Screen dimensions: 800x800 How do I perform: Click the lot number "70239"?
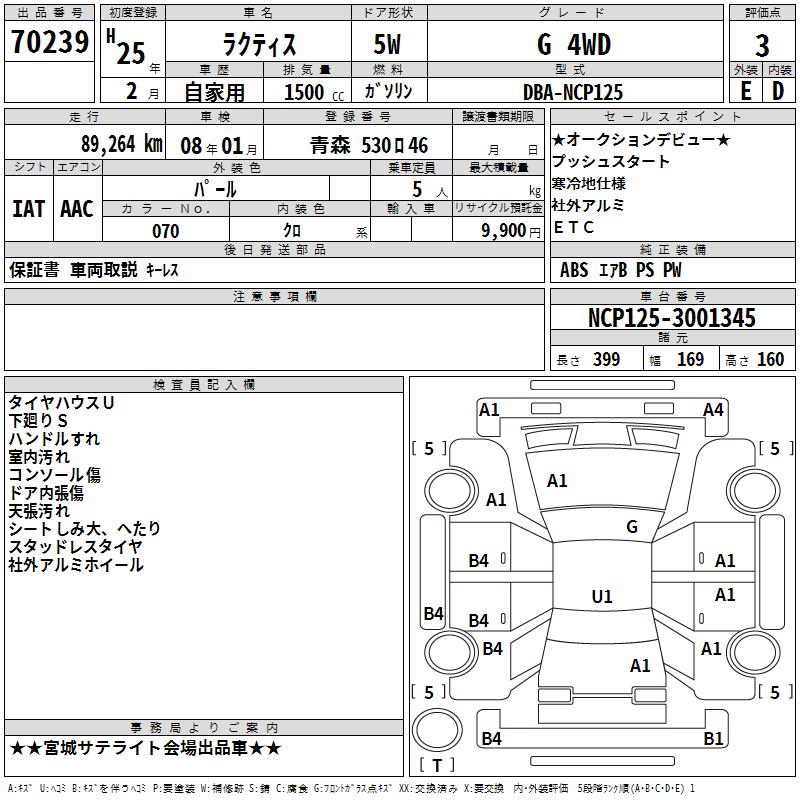coord(49,42)
